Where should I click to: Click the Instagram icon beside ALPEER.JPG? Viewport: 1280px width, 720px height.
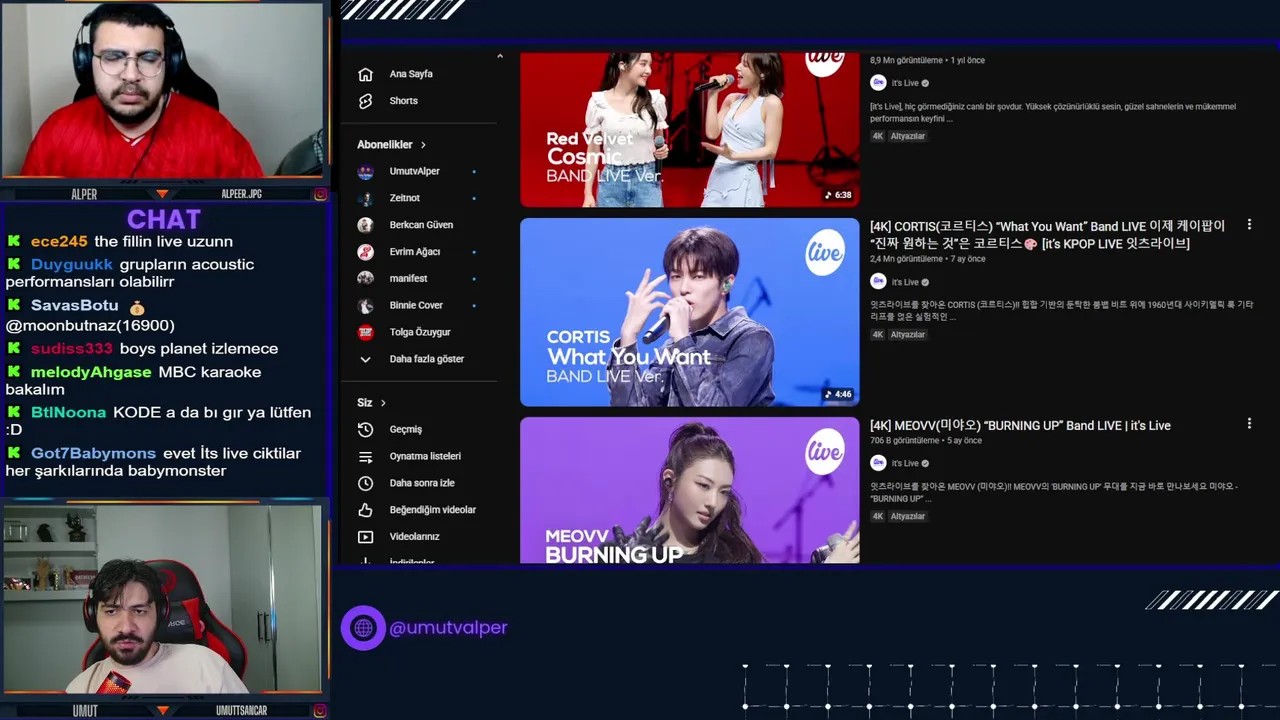pyautogui.click(x=320, y=194)
